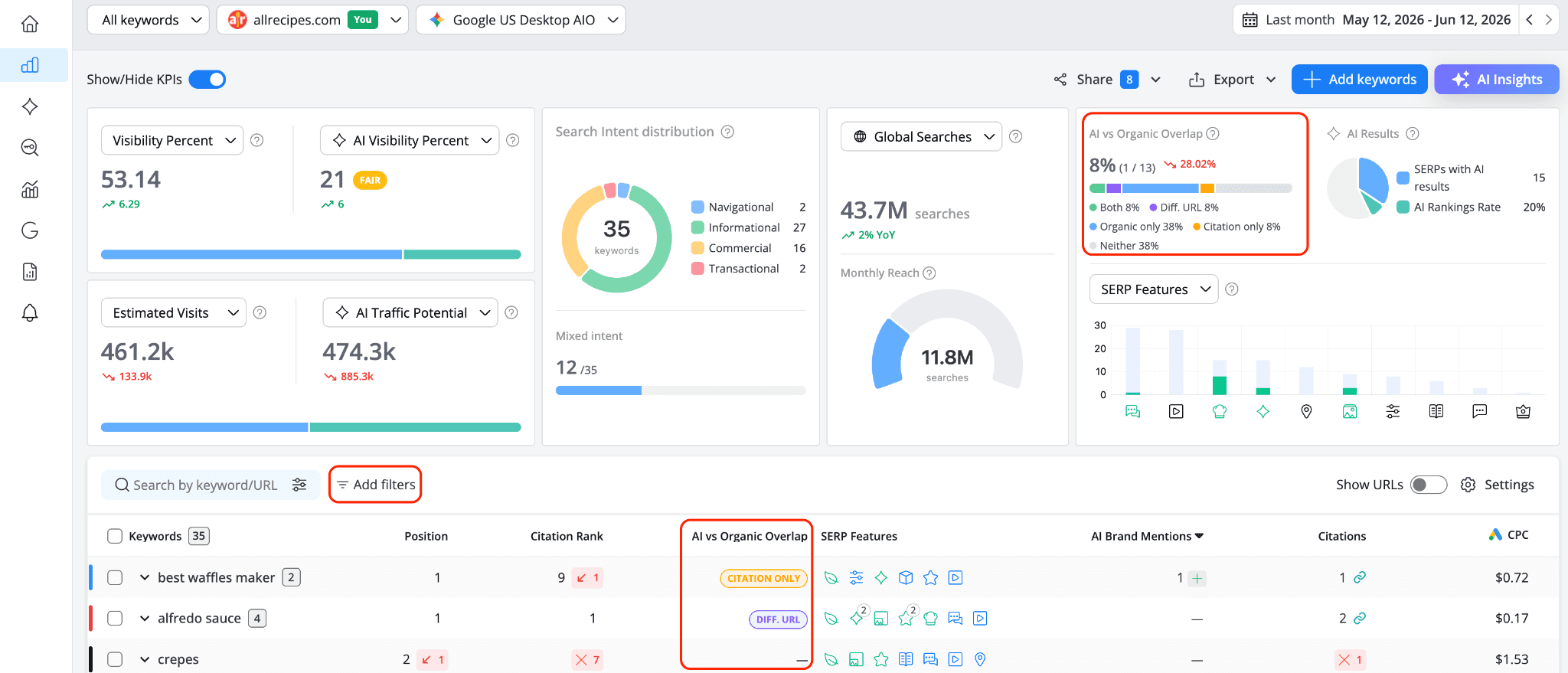Click the video icon in alfredo sauce row
The width and height of the screenshot is (1568, 673).
click(x=980, y=618)
